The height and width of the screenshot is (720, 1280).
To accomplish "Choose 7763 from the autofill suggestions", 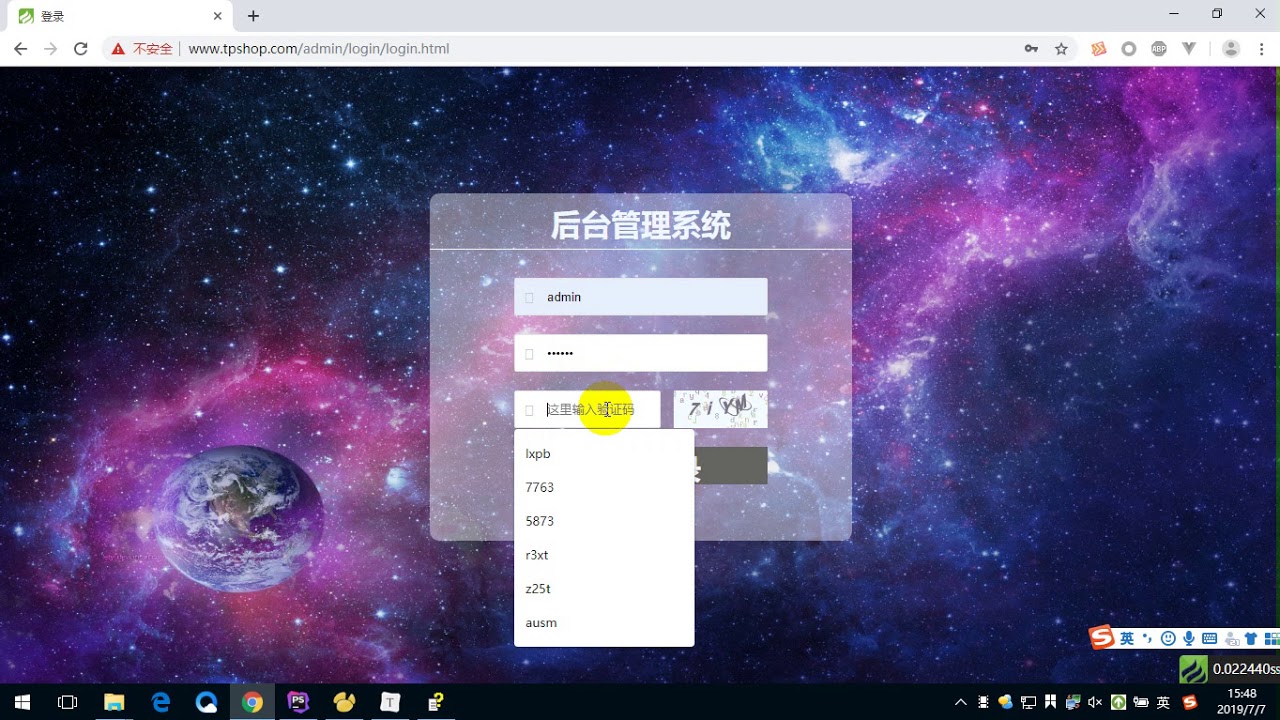I will (x=604, y=488).
